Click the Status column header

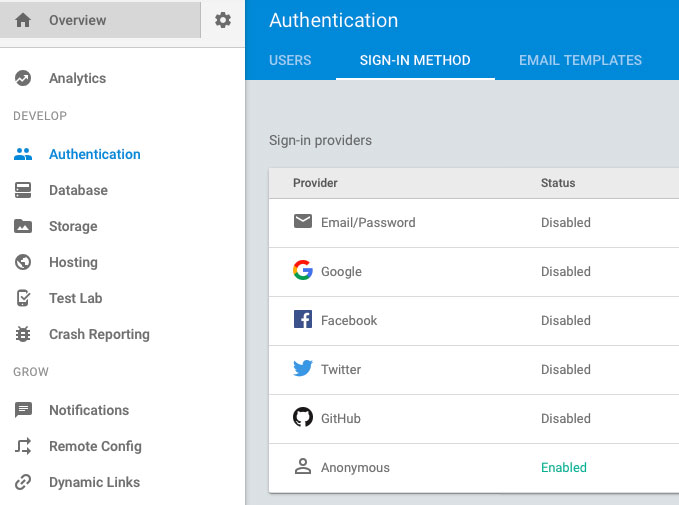(x=558, y=183)
